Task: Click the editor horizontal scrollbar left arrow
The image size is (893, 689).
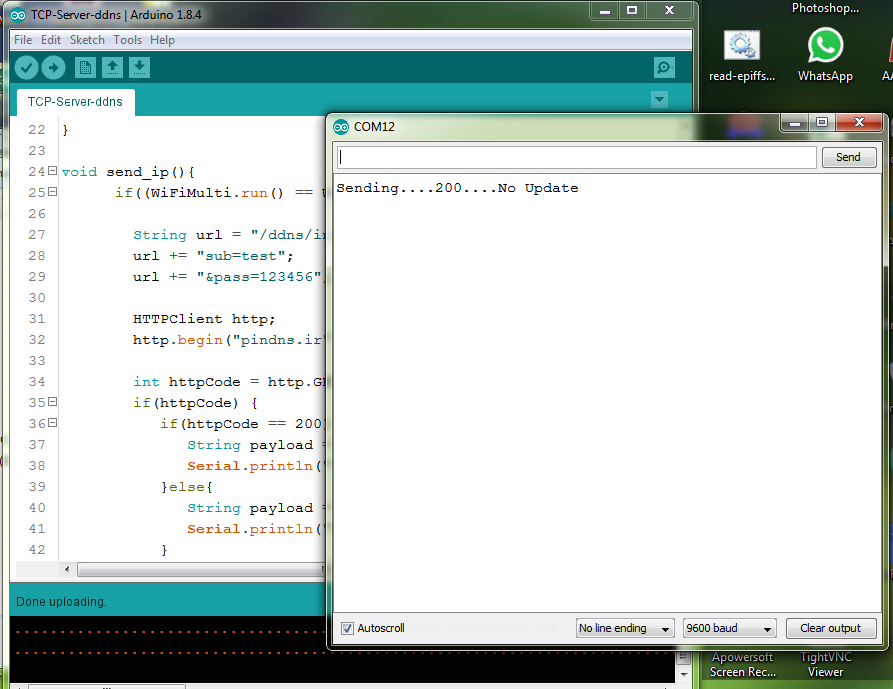Action: click(67, 569)
